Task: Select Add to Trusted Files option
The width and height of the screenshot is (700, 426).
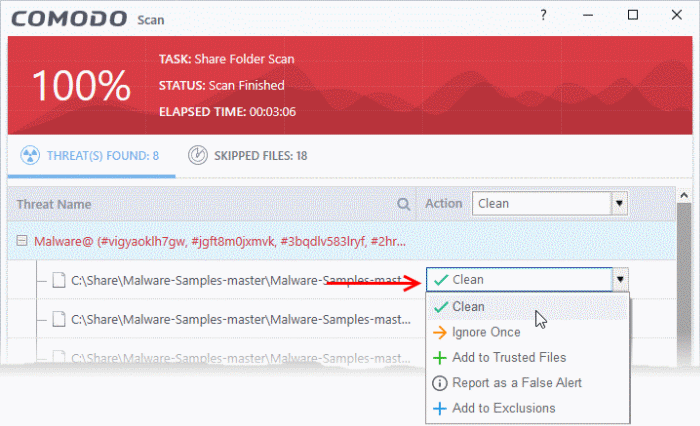Action: pyautogui.click(x=528, y=358)
